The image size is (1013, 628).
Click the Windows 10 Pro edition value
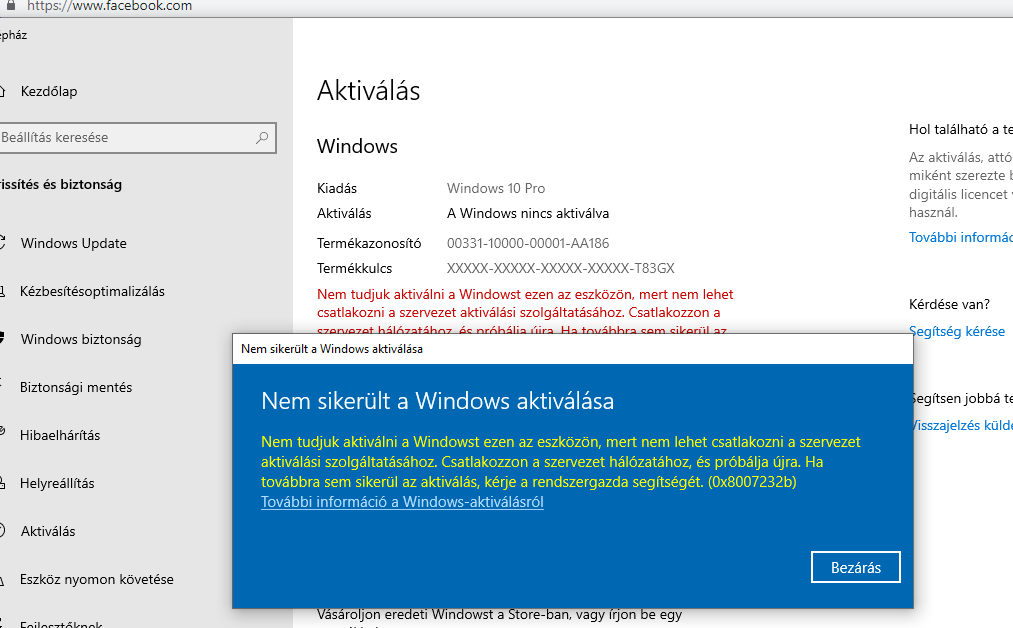(496, 189)
